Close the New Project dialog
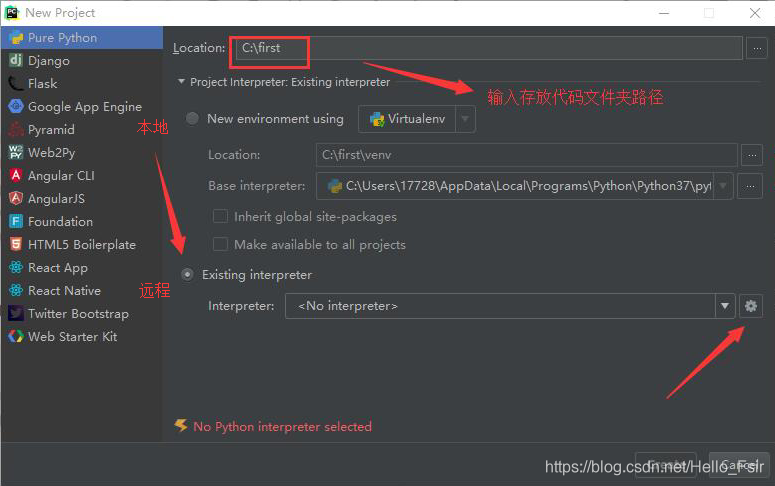Screen dimensions: 775x486 coord(755,13)
